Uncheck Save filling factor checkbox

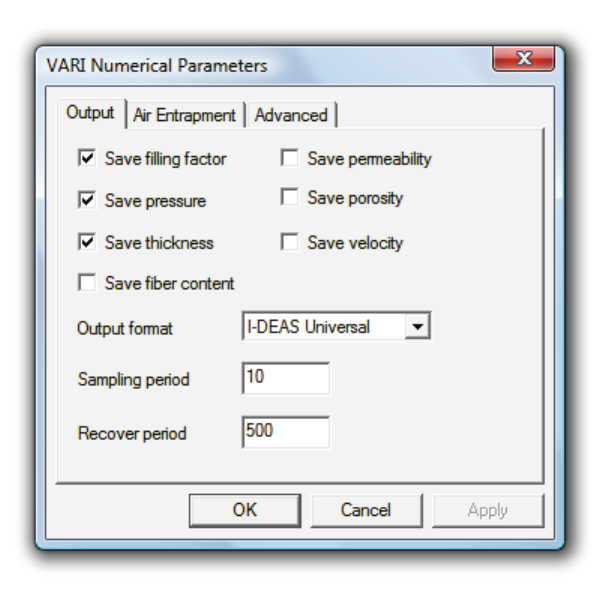pos(86,158)
